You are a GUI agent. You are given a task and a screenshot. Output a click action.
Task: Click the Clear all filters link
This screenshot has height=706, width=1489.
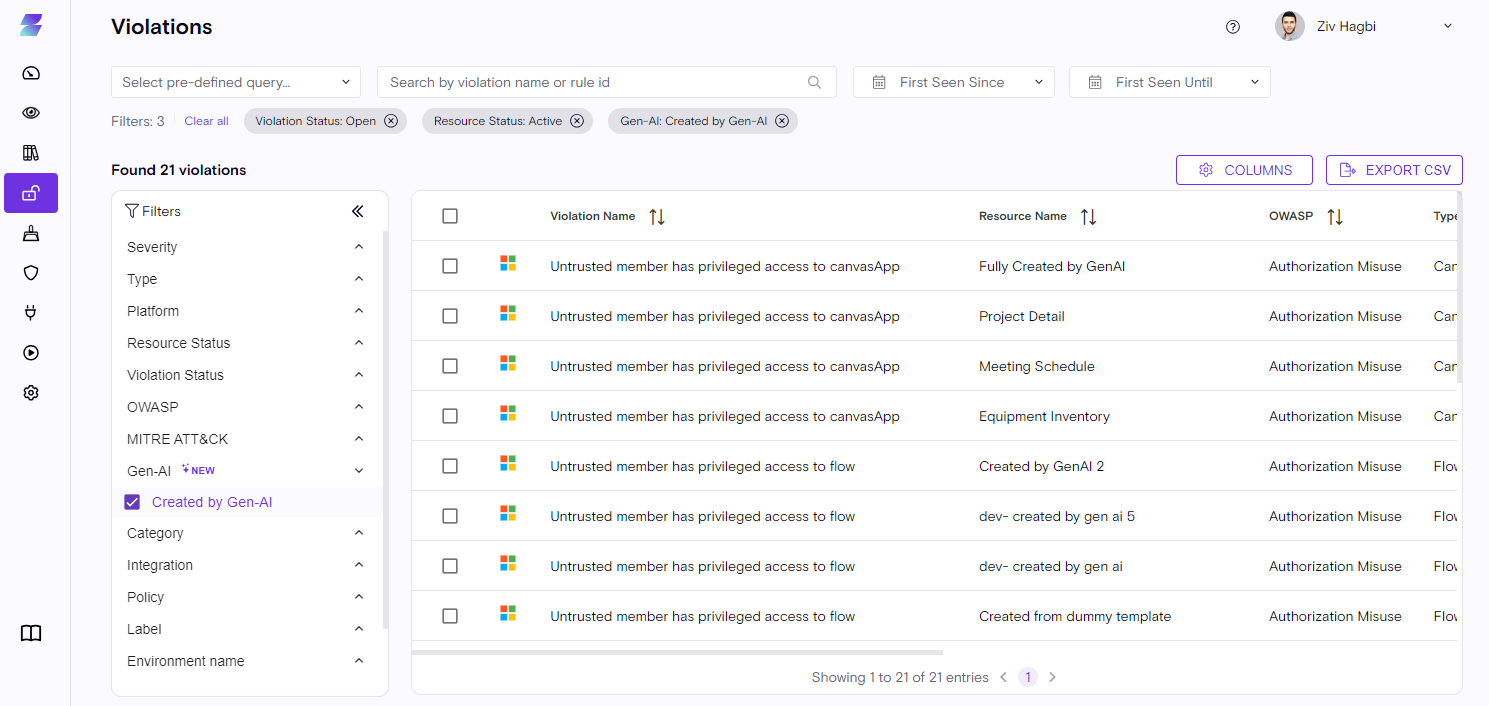(x=206, y=121)
